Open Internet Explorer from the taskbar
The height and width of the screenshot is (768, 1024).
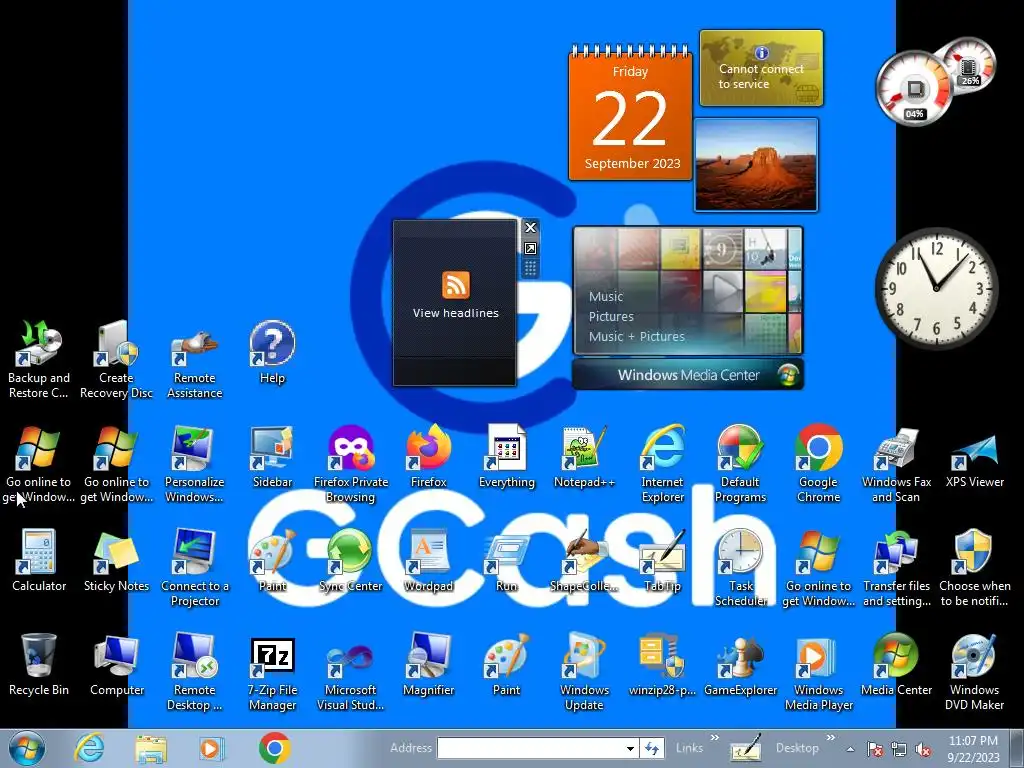89,748
